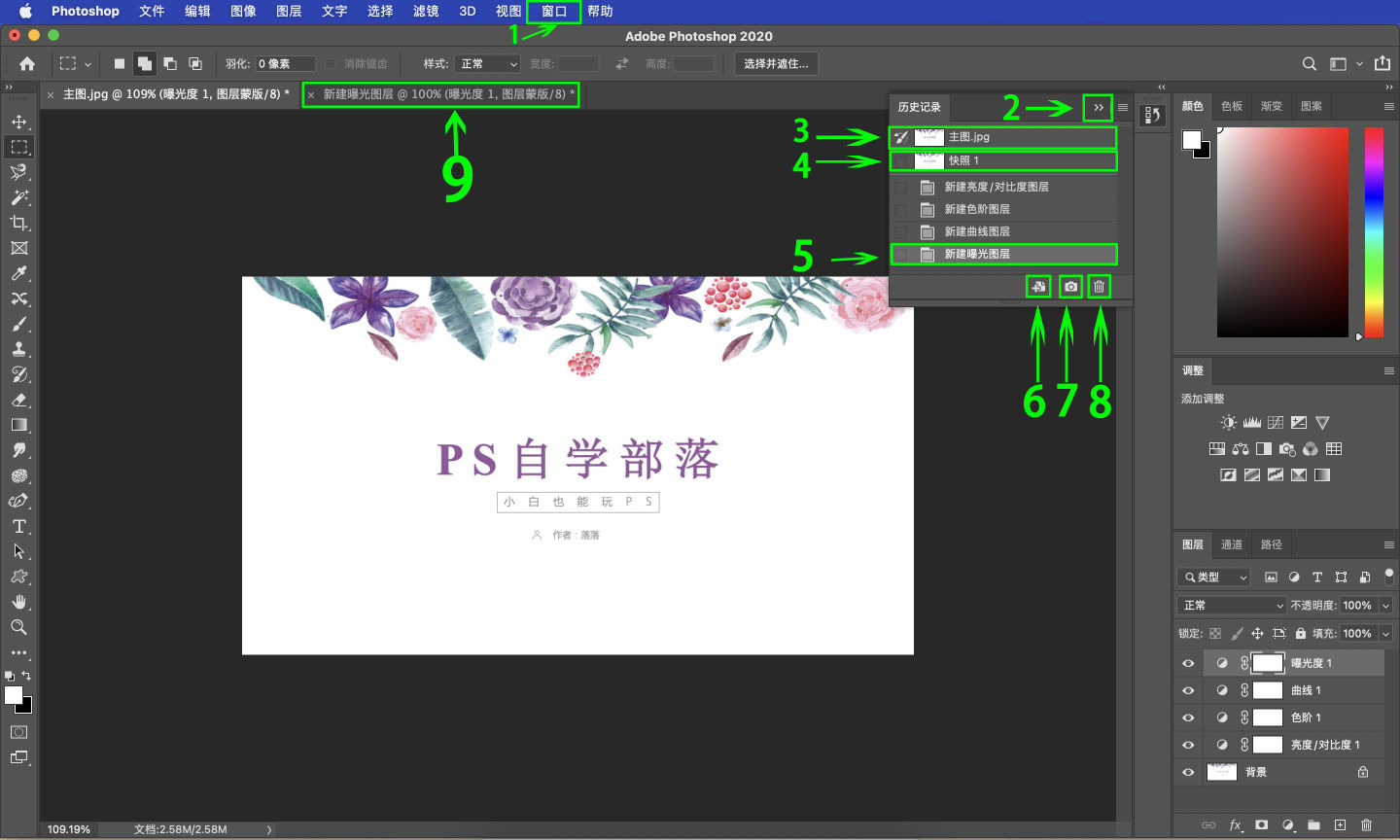
Task: Click the foreground color swatch
Action: (14, 696)
